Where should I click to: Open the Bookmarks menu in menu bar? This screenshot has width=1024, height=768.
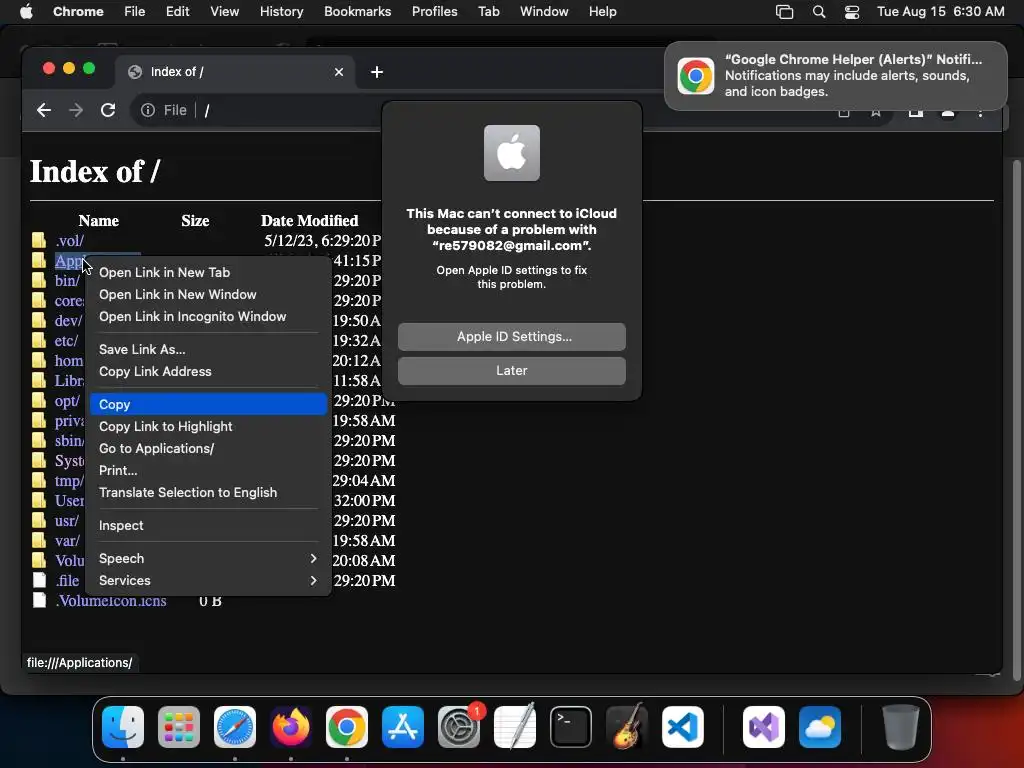358,12
